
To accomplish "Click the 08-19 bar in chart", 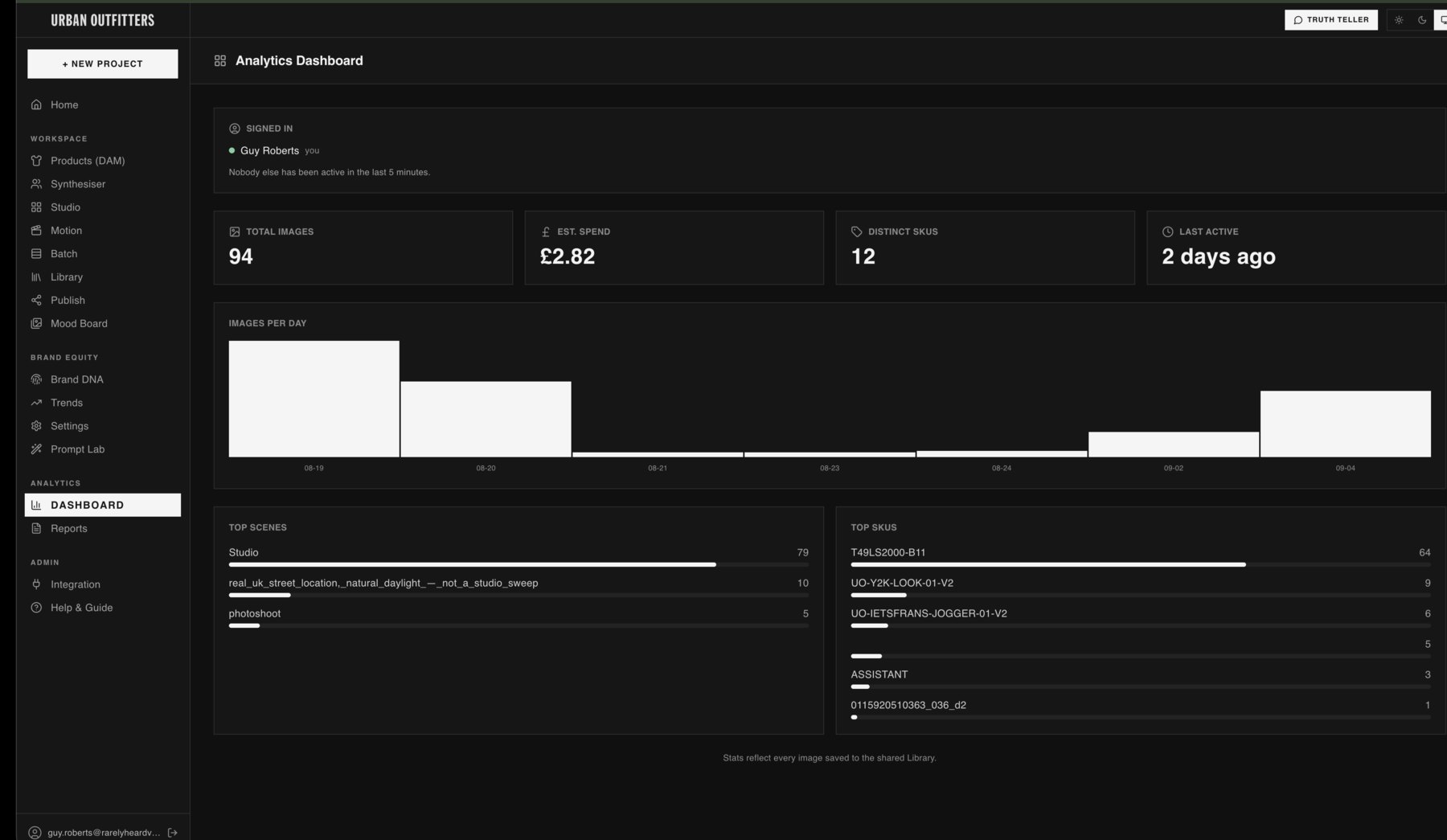I will click(314, 399).
